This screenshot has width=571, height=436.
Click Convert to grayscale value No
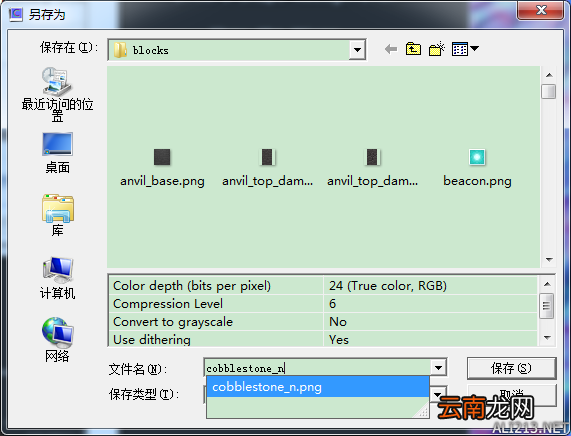(x=338, y=322)
